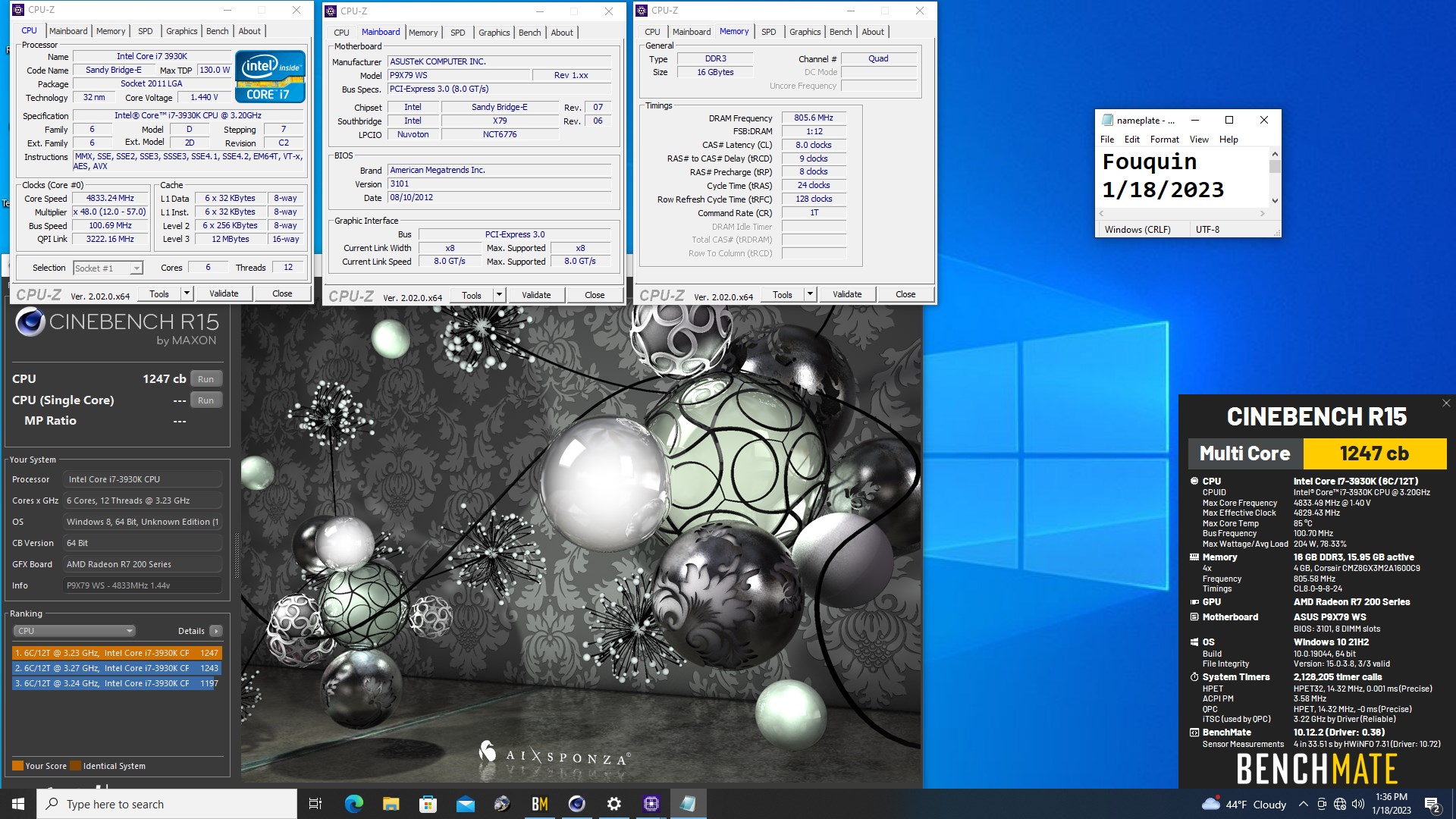1456x819 pixels.
Task: Open CPU-Z Mainboard window system icon
Action: (331, 11)
